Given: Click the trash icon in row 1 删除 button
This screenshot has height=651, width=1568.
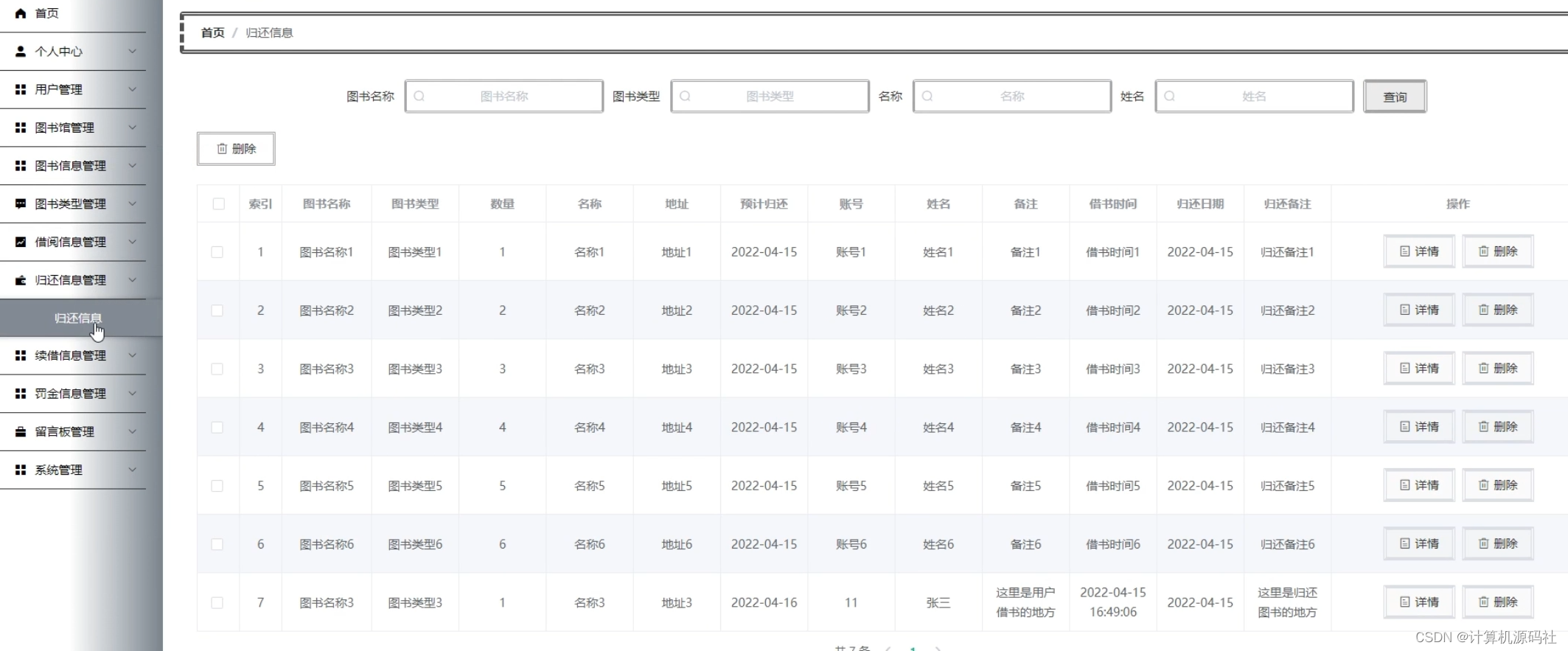Looking at the screenshot, I should tap(1483, 251).
